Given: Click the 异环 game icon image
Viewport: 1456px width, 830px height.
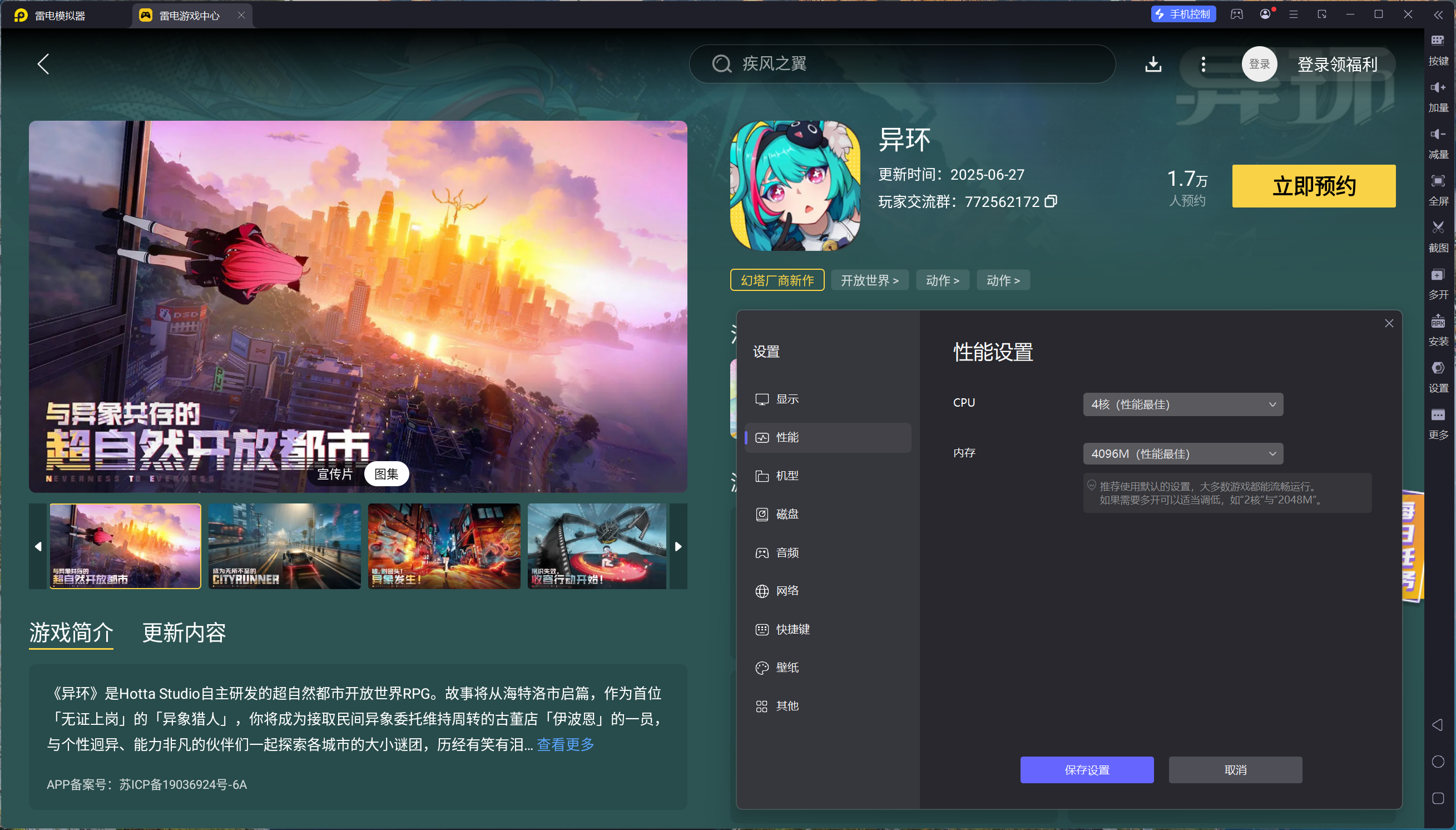Looking at the screenshot, I should point(794,186).
